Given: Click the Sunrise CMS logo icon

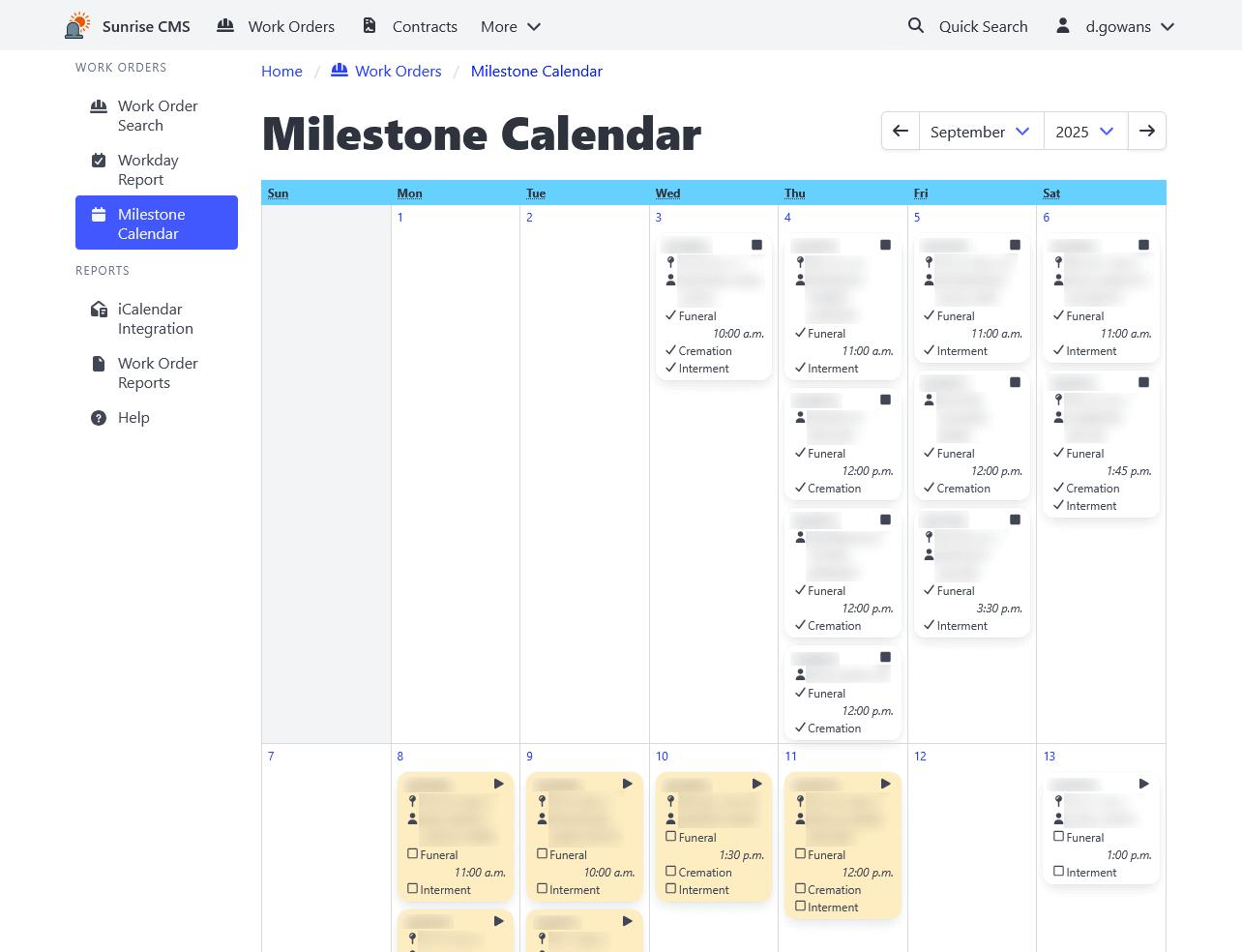Looking at the screenshot, I should tap(77, 26).
